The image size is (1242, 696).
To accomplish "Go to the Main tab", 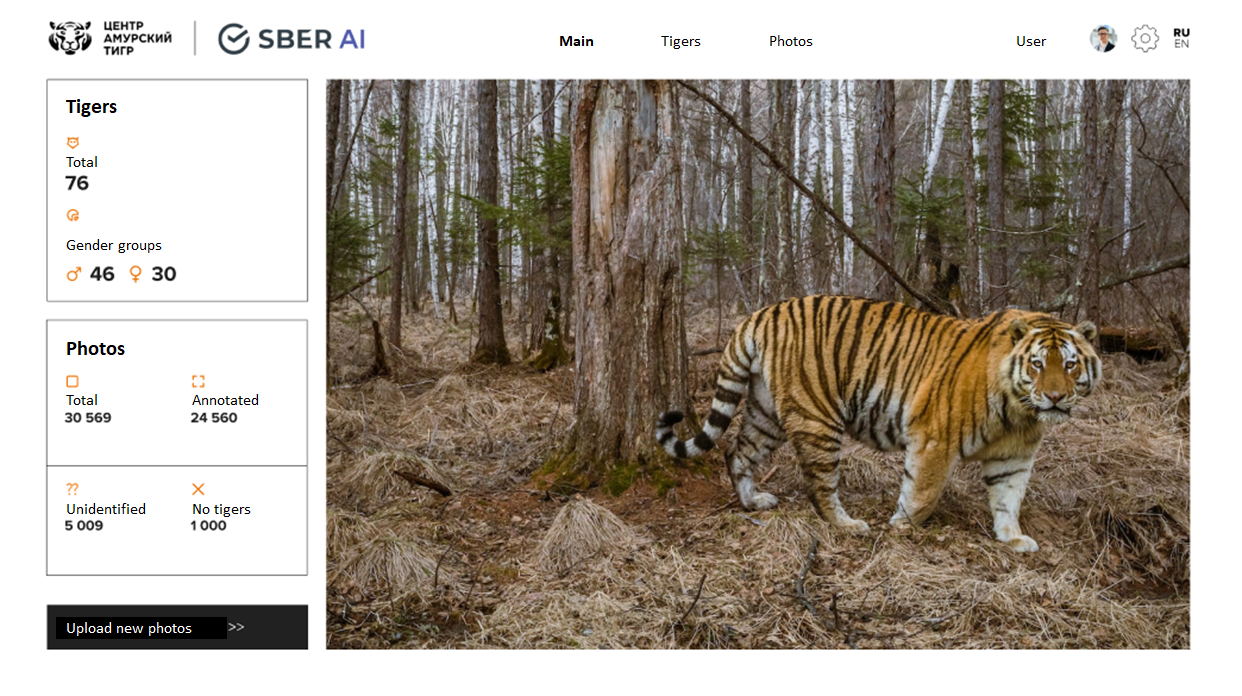I will (x=576, y=41).
